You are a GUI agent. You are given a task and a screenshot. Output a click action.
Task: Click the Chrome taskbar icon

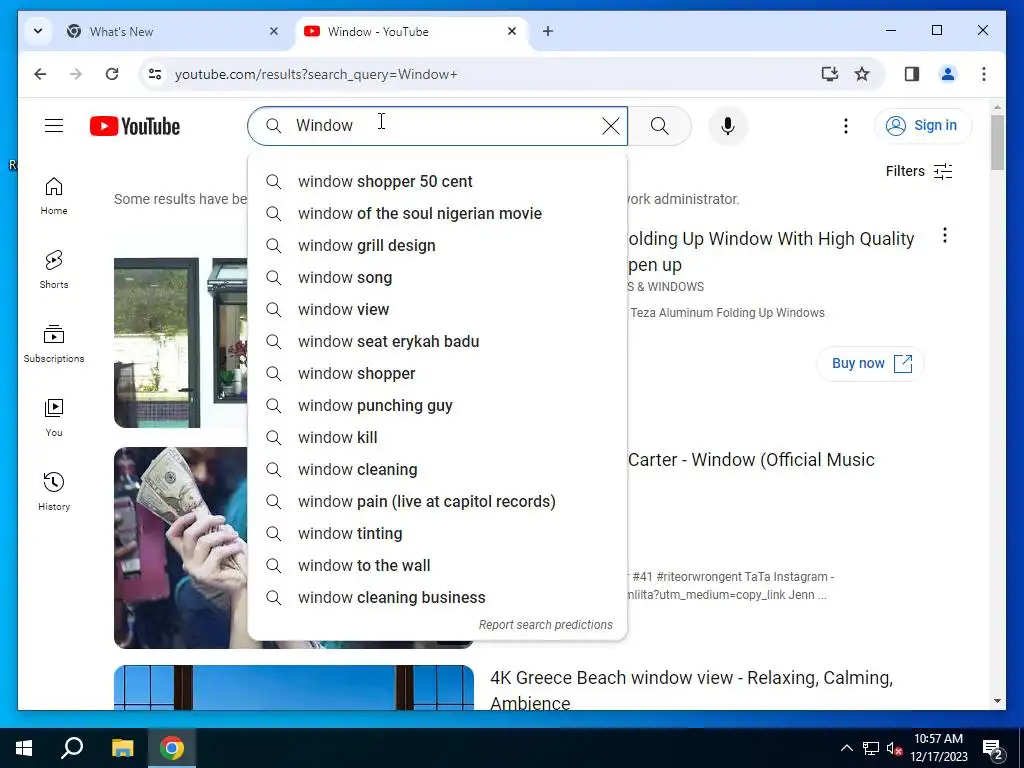tap(172, 748)
